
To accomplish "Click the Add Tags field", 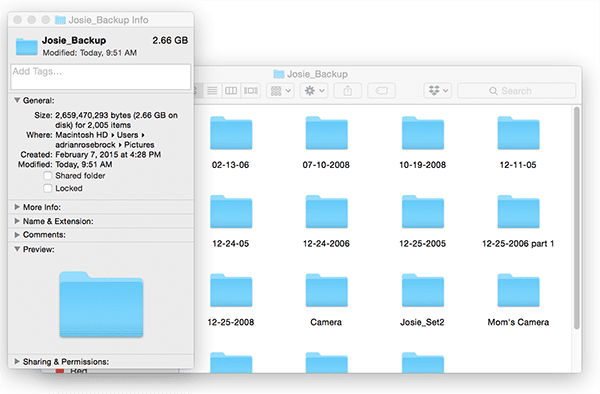I will 101,77.
